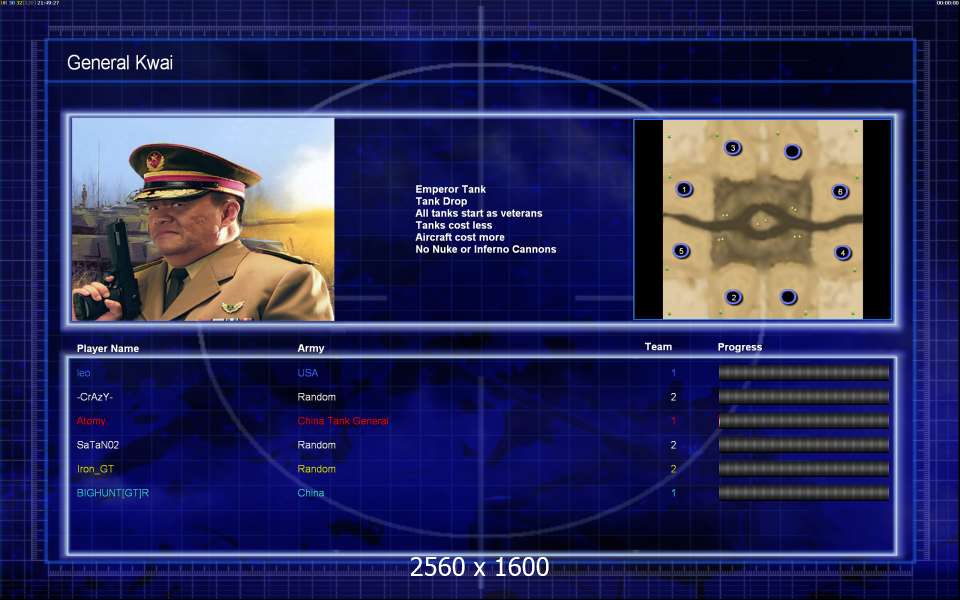
Task: Click team number in Iron_GT's row
Action: [673, 469]
